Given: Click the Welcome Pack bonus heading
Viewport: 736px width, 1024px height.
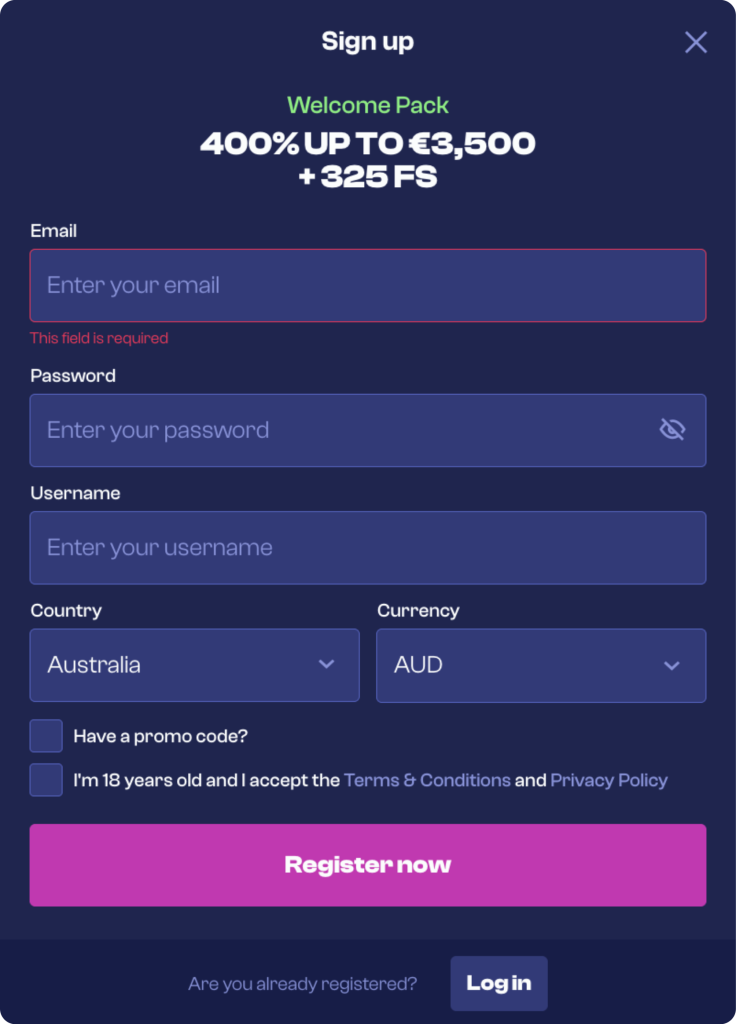Looking at the screenshot, I should (x=368, y=105).
